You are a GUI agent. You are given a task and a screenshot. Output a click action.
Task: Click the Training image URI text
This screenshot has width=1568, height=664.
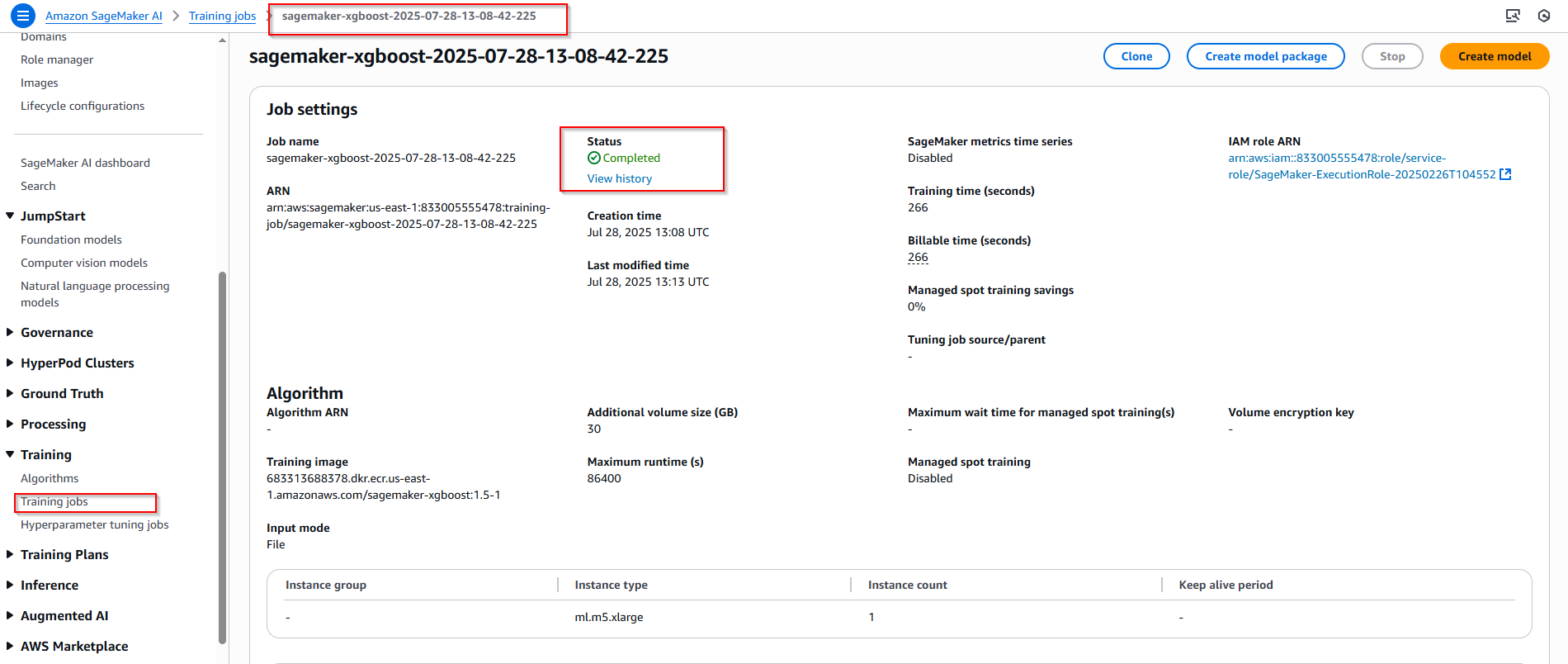(384, 486)
